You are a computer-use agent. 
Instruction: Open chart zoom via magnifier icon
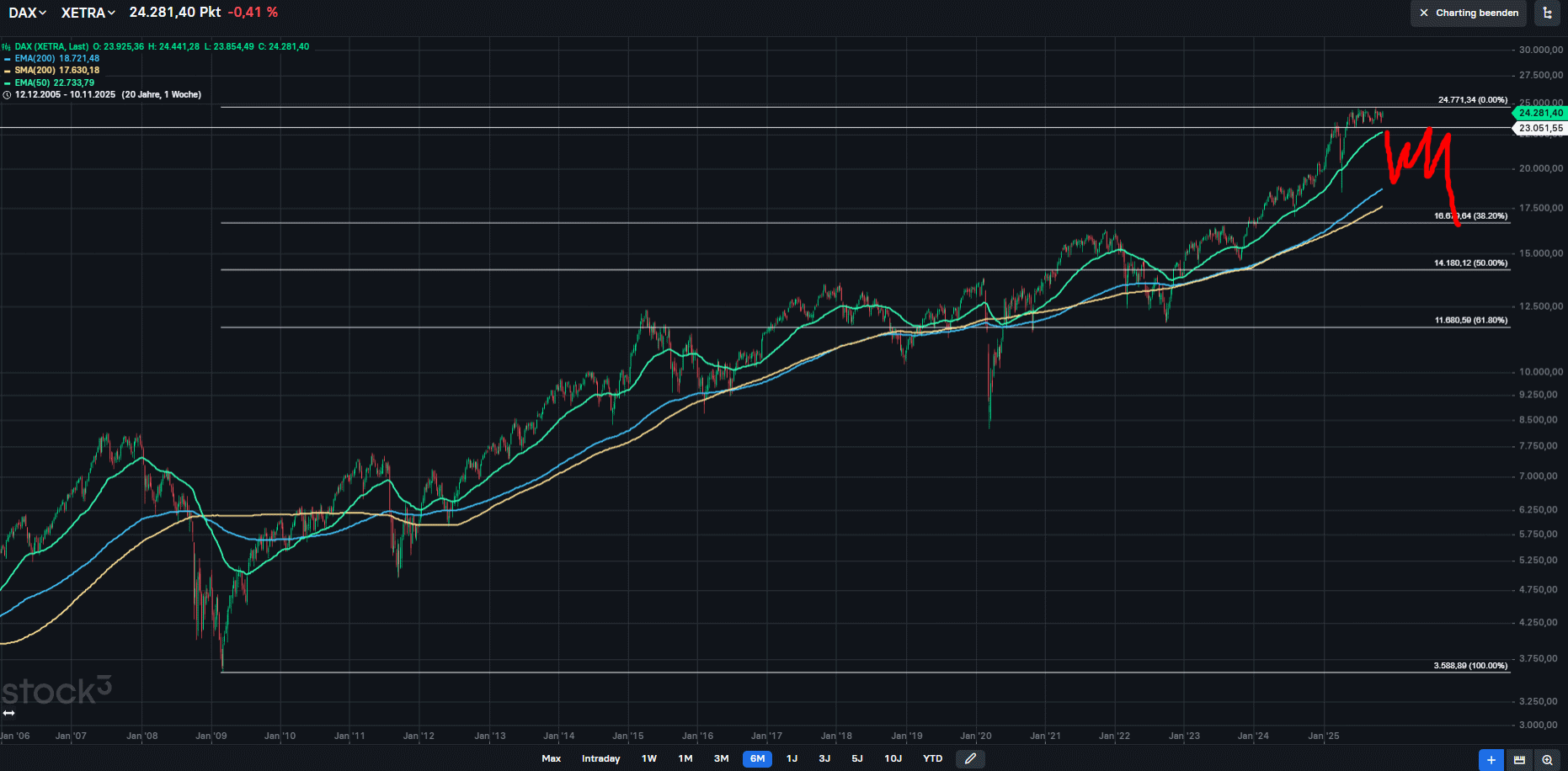1547,759
